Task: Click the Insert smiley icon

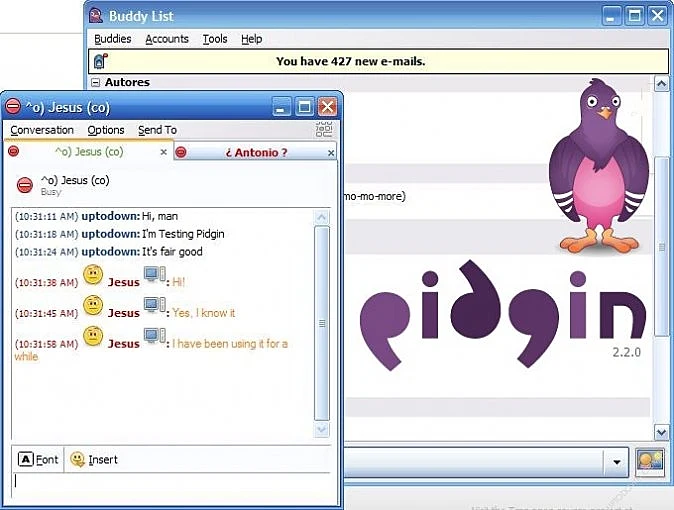Action: (77, 460)
